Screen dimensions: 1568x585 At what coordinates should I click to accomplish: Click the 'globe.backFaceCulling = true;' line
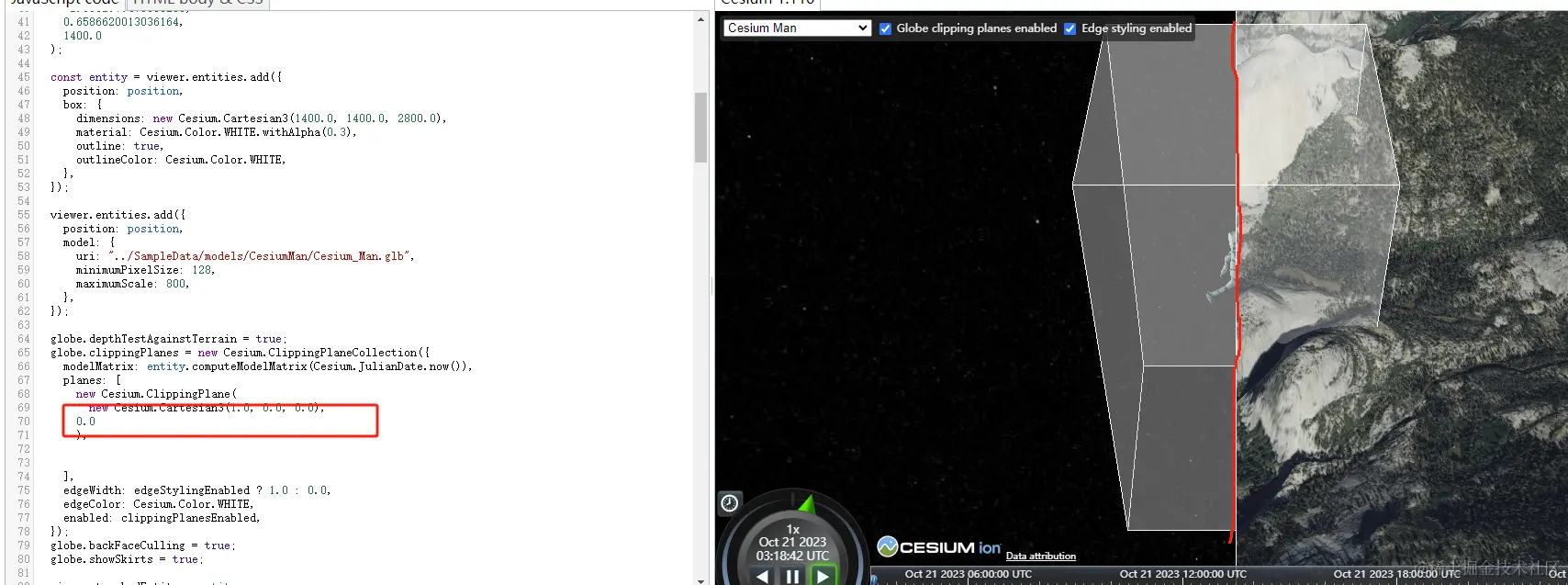tap(143, 546)
